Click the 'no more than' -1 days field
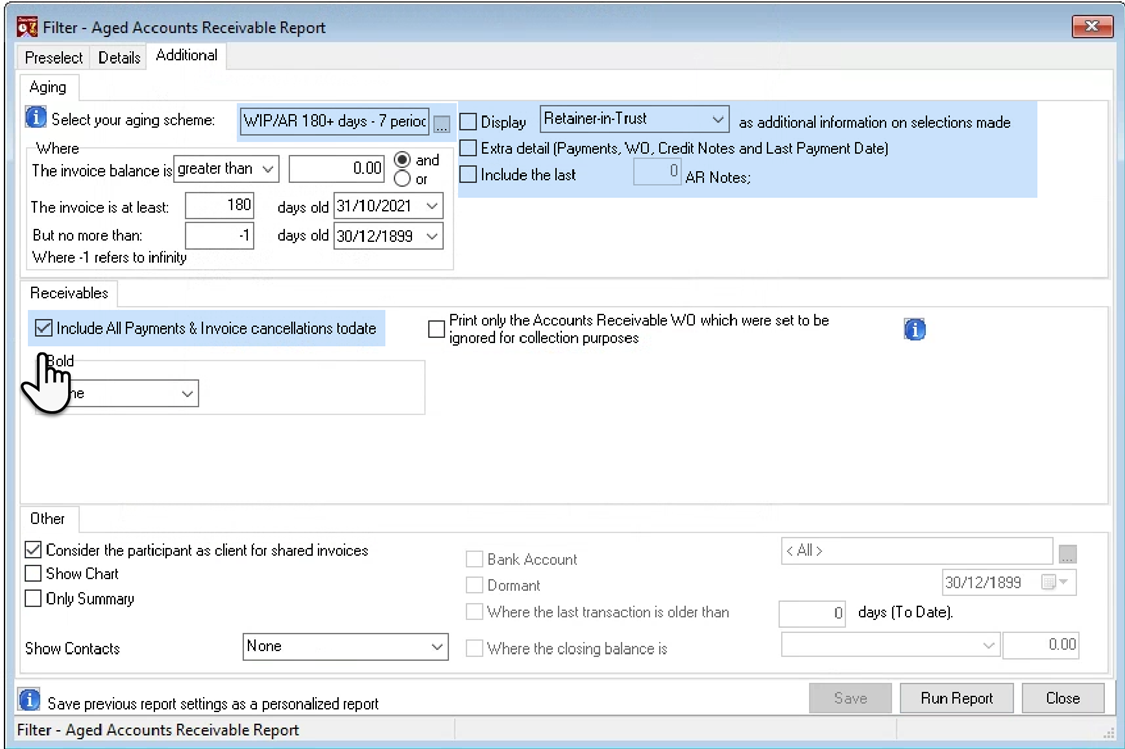1125x749 pixels. [220, 235]
